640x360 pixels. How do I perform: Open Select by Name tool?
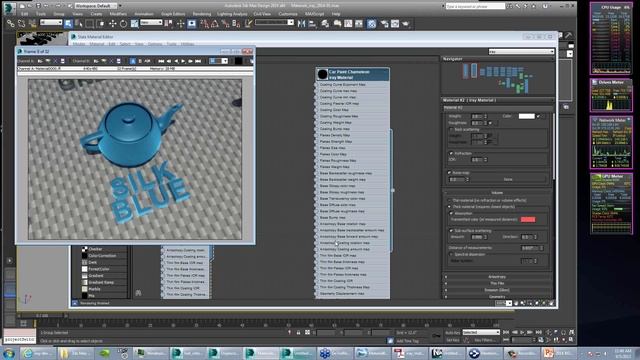[79, 24]
